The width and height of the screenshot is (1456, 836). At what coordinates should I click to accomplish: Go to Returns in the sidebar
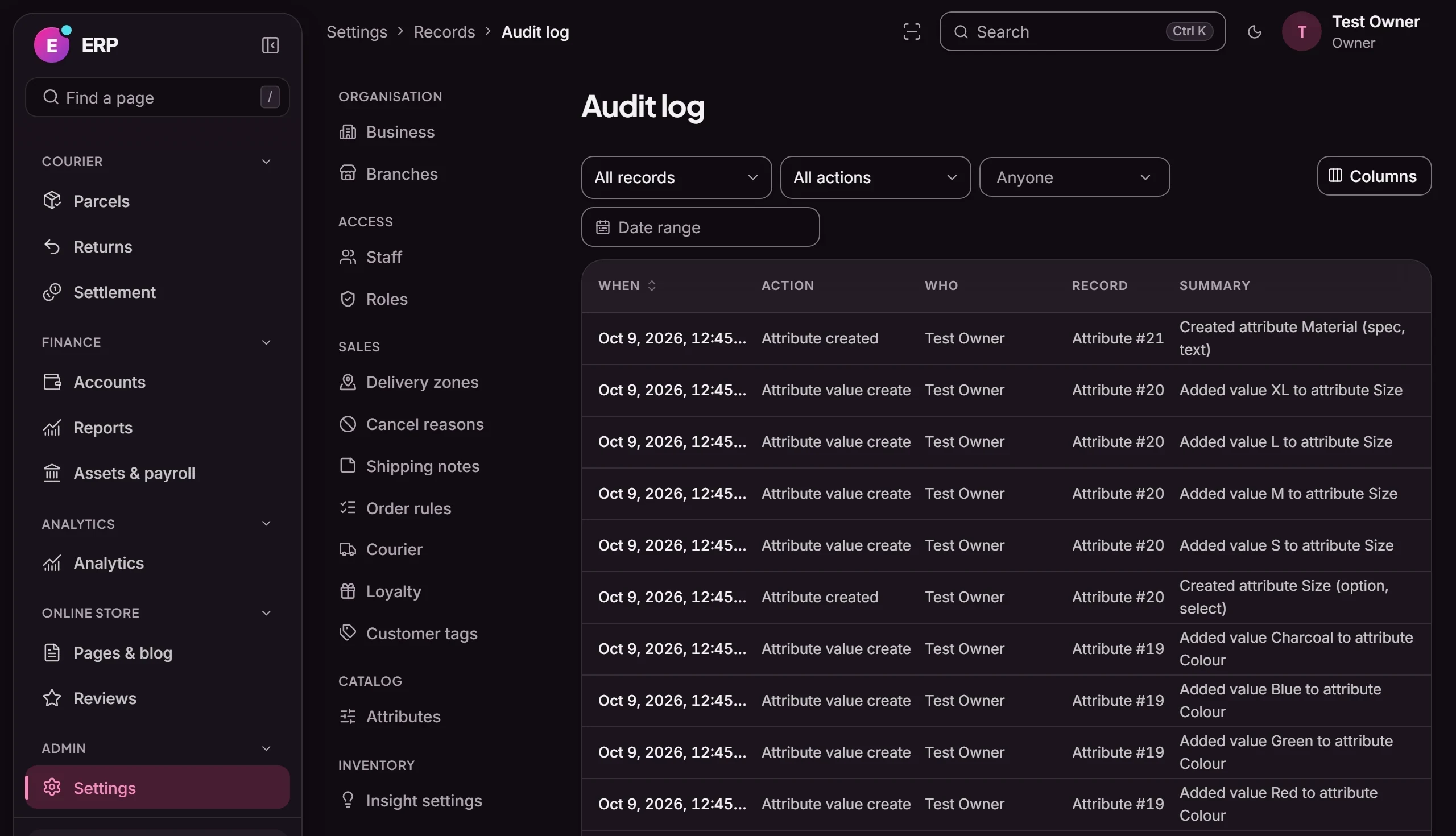click(x=158, y=247)
